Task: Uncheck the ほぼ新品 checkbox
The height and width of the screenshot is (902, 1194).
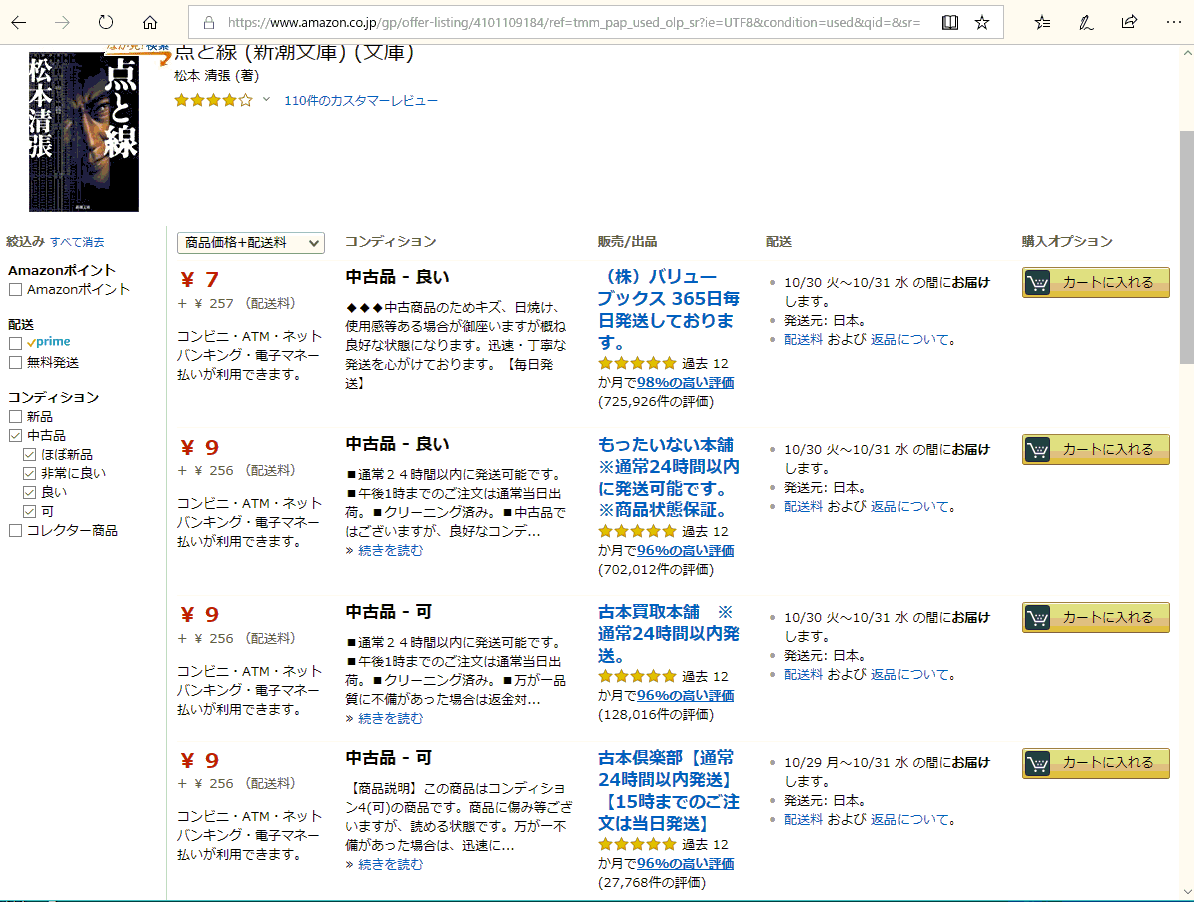Action: [30, 454]
